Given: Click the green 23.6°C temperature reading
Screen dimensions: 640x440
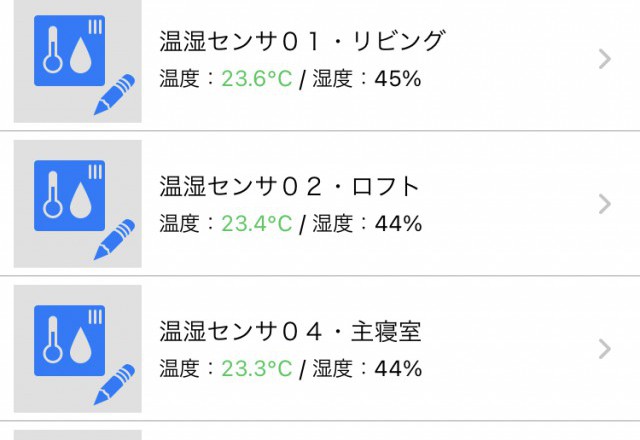Looking at the screenshot, I should [256, 79].
